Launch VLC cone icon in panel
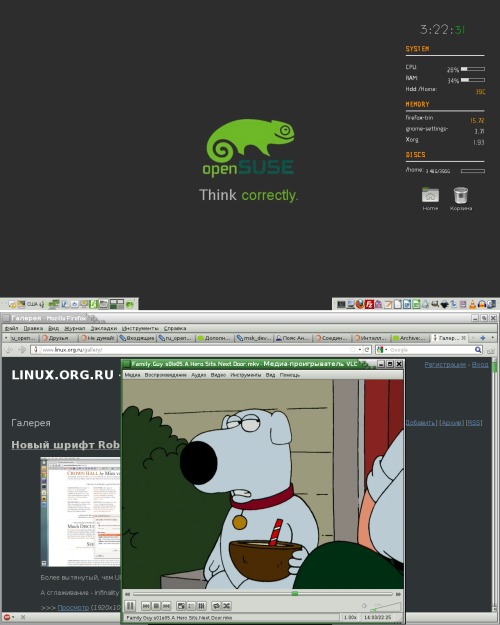Viewport: 500px width, 625px height. pos(472,305)
